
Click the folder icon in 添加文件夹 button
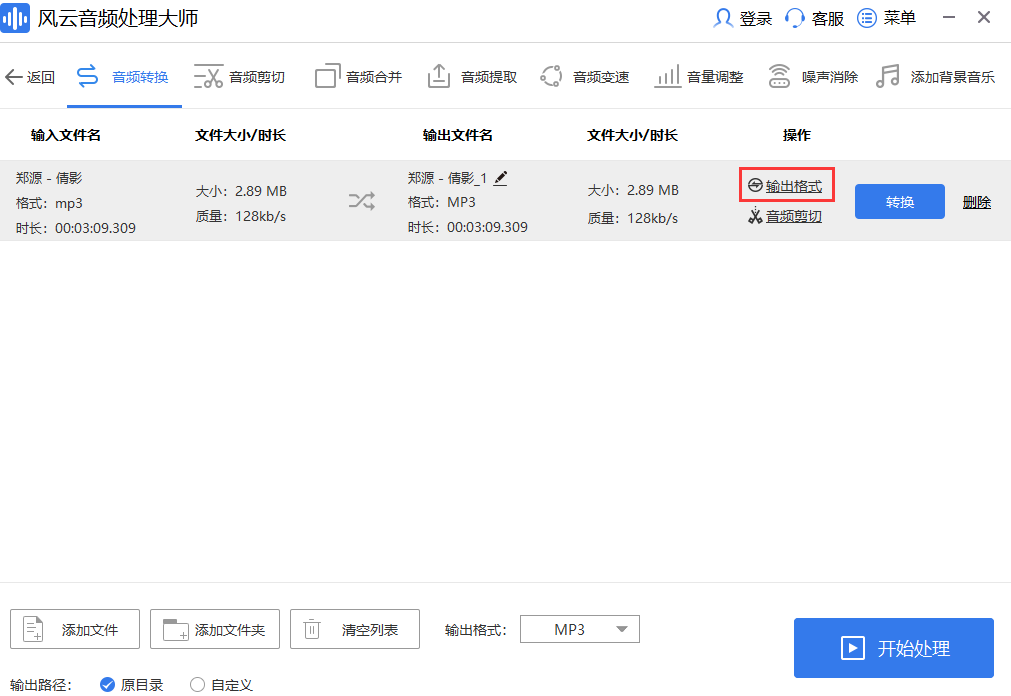(175, 630)
